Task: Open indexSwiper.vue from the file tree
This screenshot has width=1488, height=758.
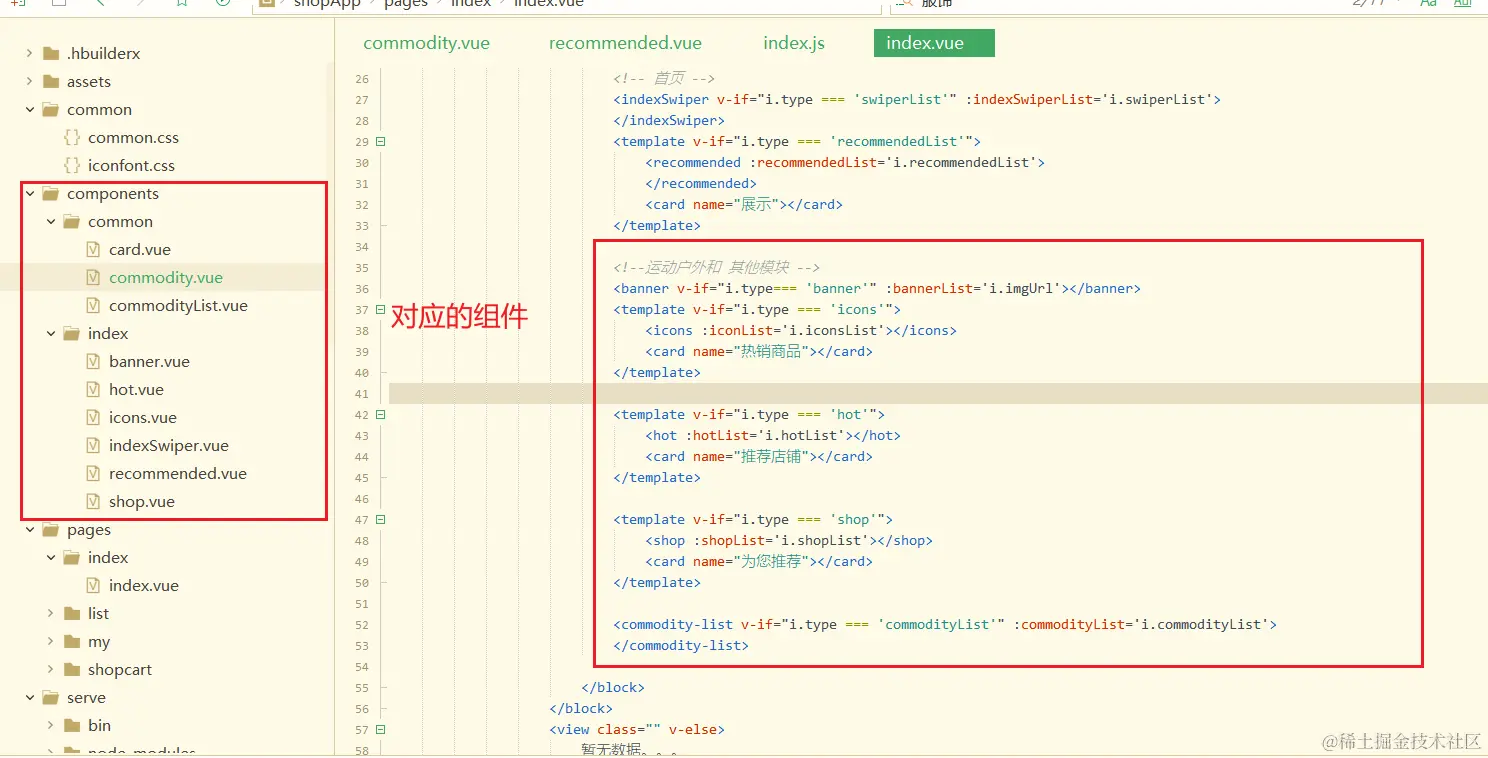Action: point(169,446)
